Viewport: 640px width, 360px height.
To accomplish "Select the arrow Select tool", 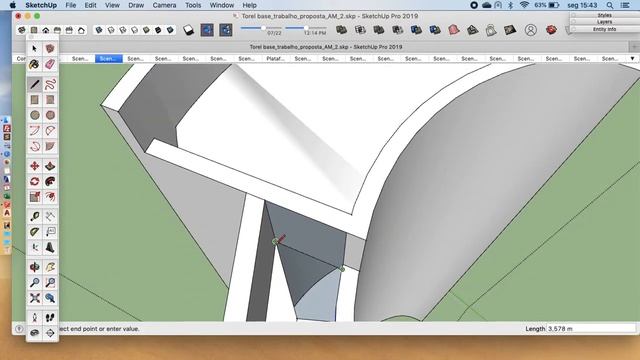I will click(x=35, y=49).
